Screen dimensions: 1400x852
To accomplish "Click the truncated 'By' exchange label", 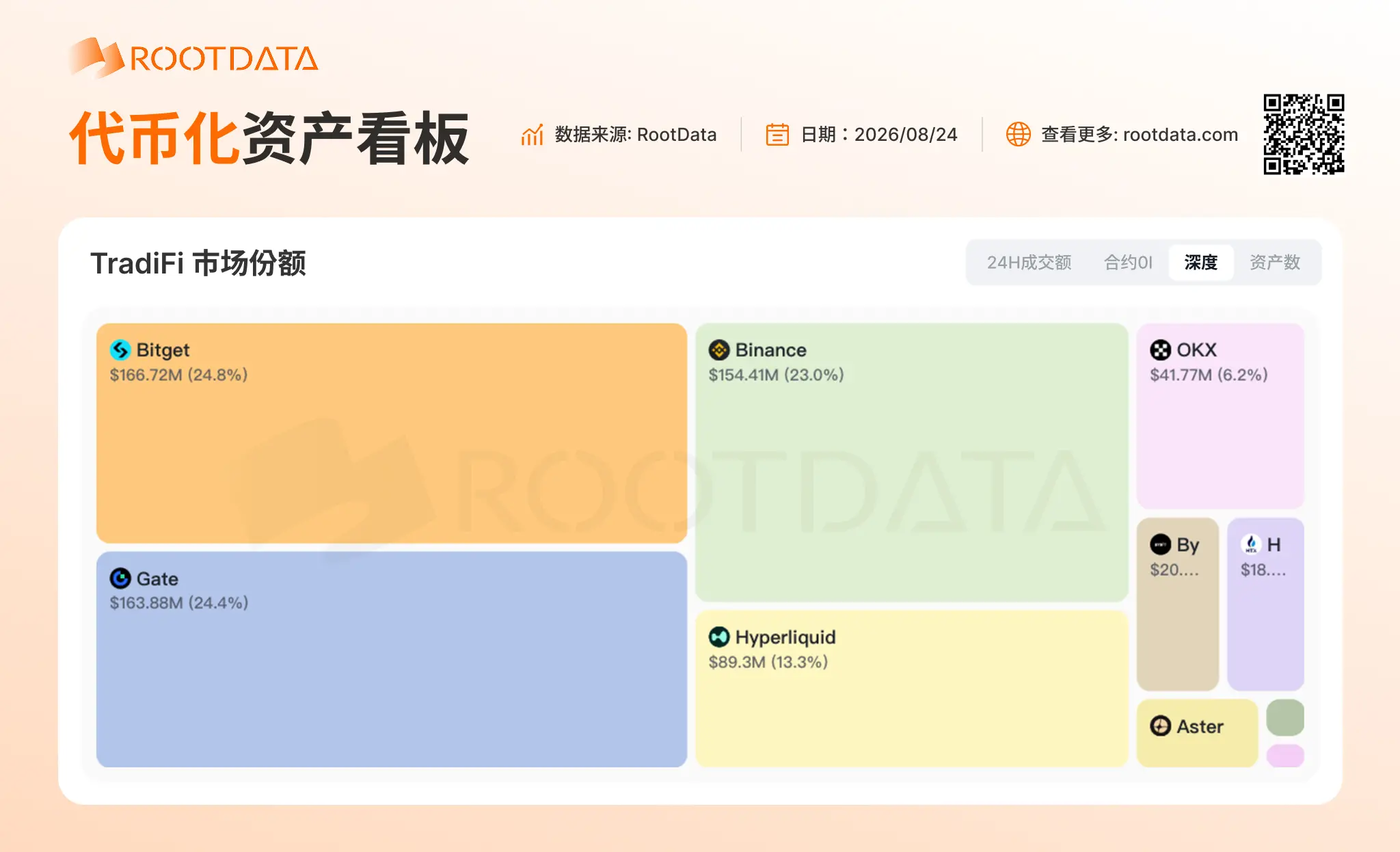I will tap(1188, 545).
